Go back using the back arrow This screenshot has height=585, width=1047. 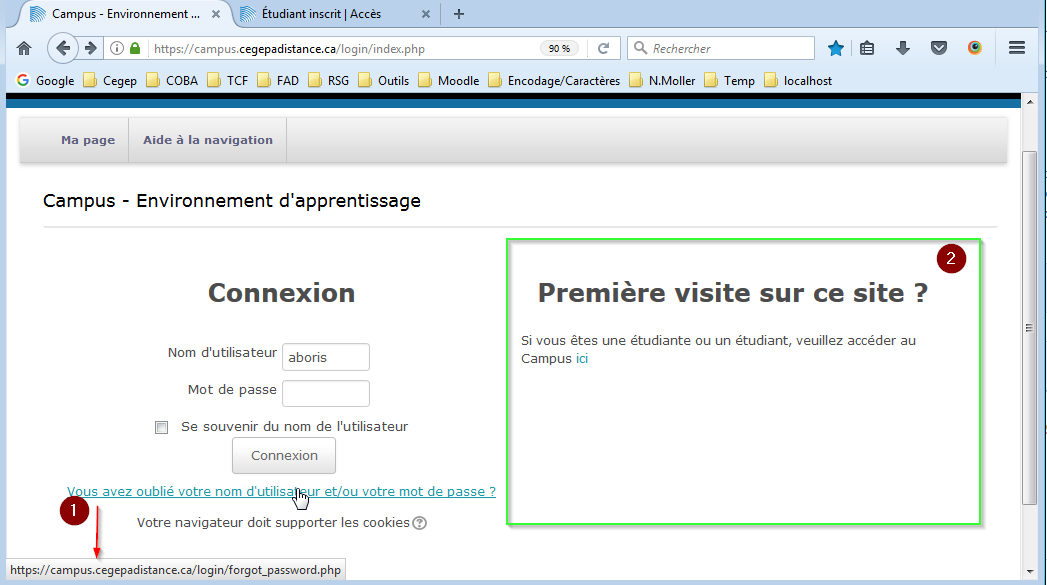point(63,48)
